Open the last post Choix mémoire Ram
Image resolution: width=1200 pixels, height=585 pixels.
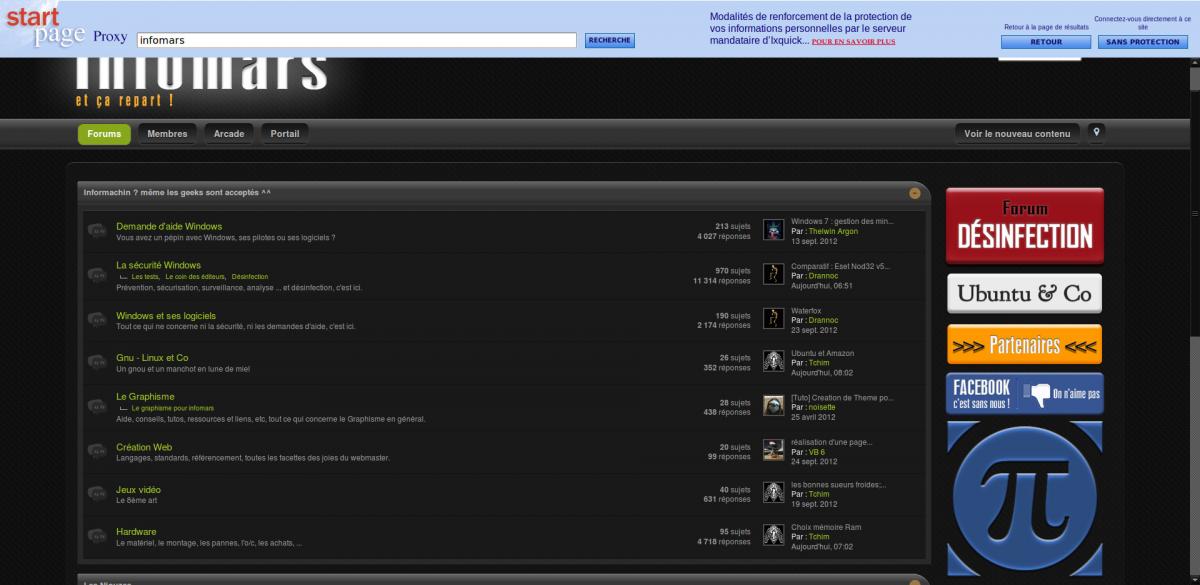point(826,527)
